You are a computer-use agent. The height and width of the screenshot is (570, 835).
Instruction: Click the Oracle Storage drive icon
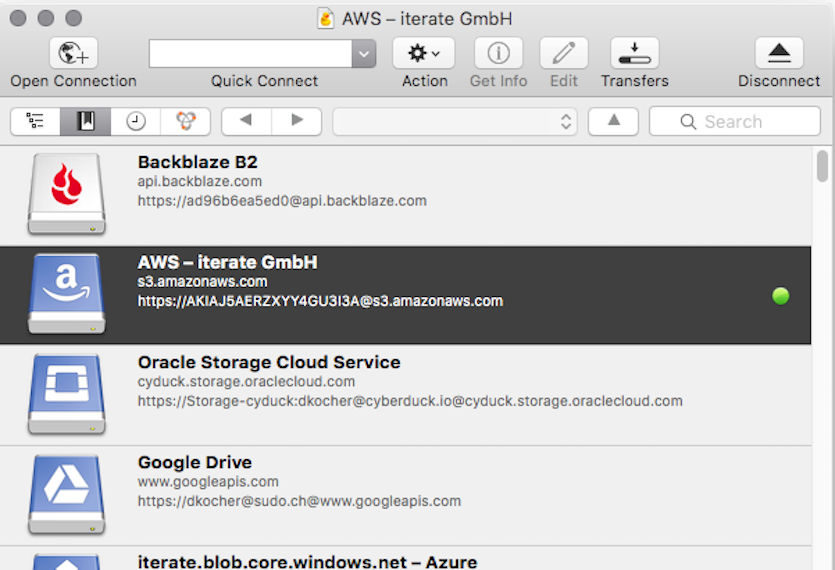click(67, 394)
